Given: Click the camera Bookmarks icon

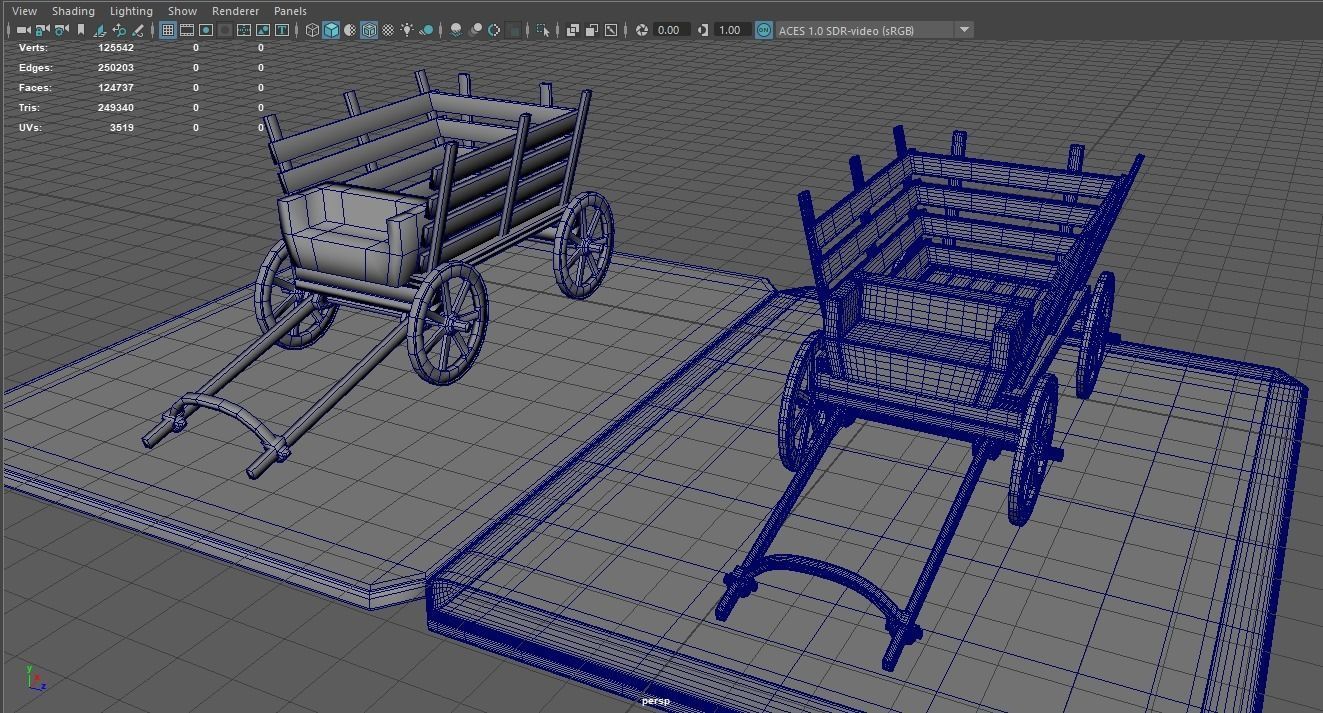Looking at the screenshot, I should point(81,30).
